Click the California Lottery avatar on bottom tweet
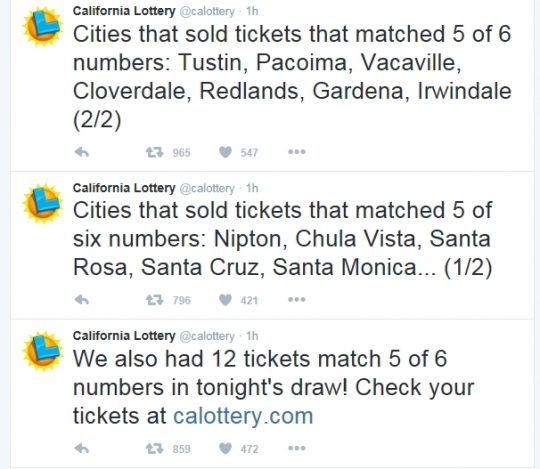 42,351
